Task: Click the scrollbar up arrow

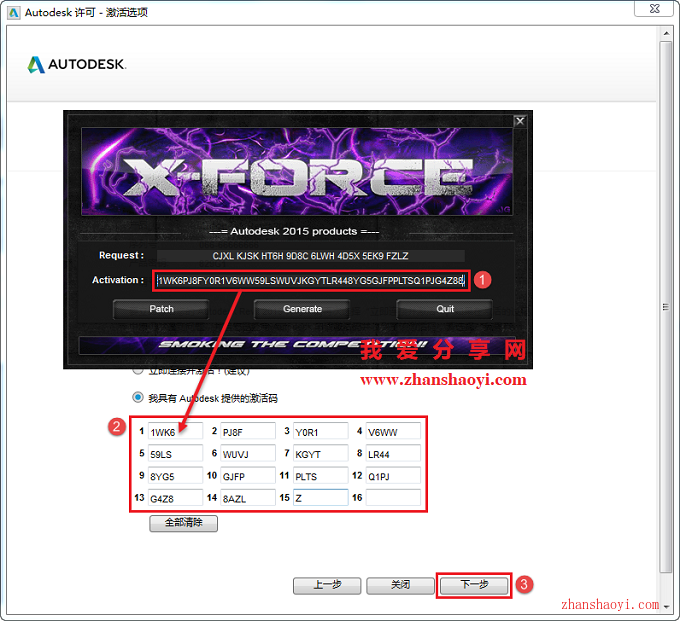Action: tap(666, 33)
